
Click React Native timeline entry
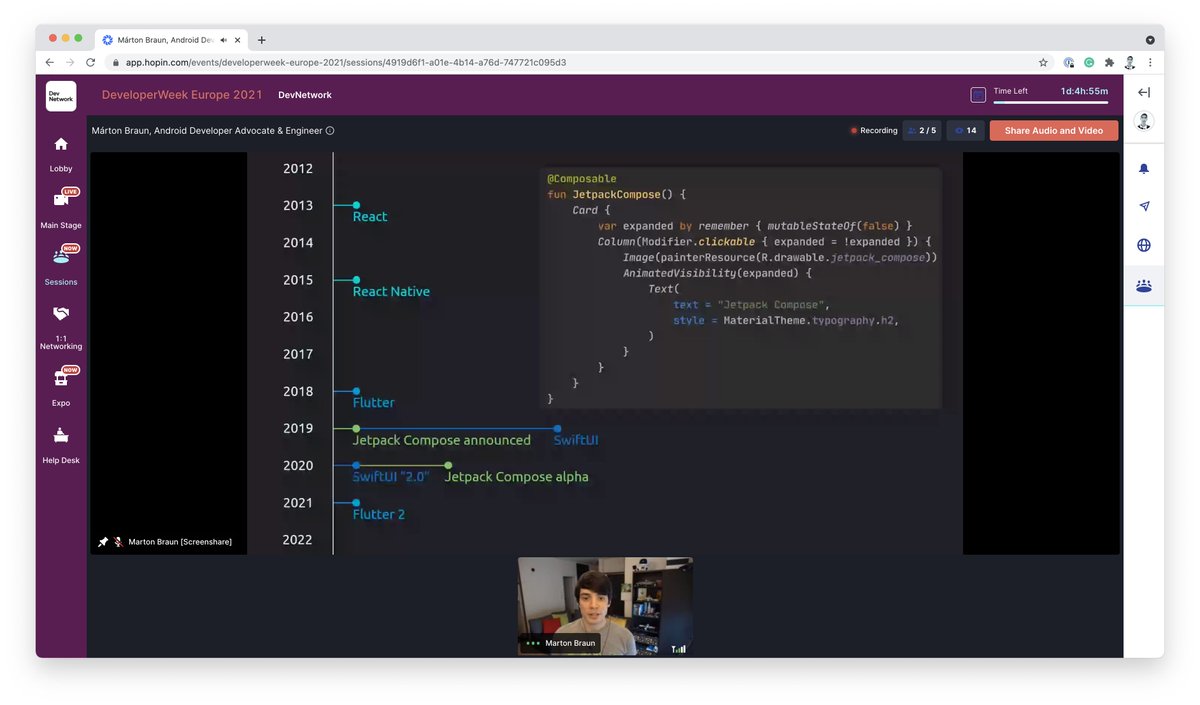(391, 291)
